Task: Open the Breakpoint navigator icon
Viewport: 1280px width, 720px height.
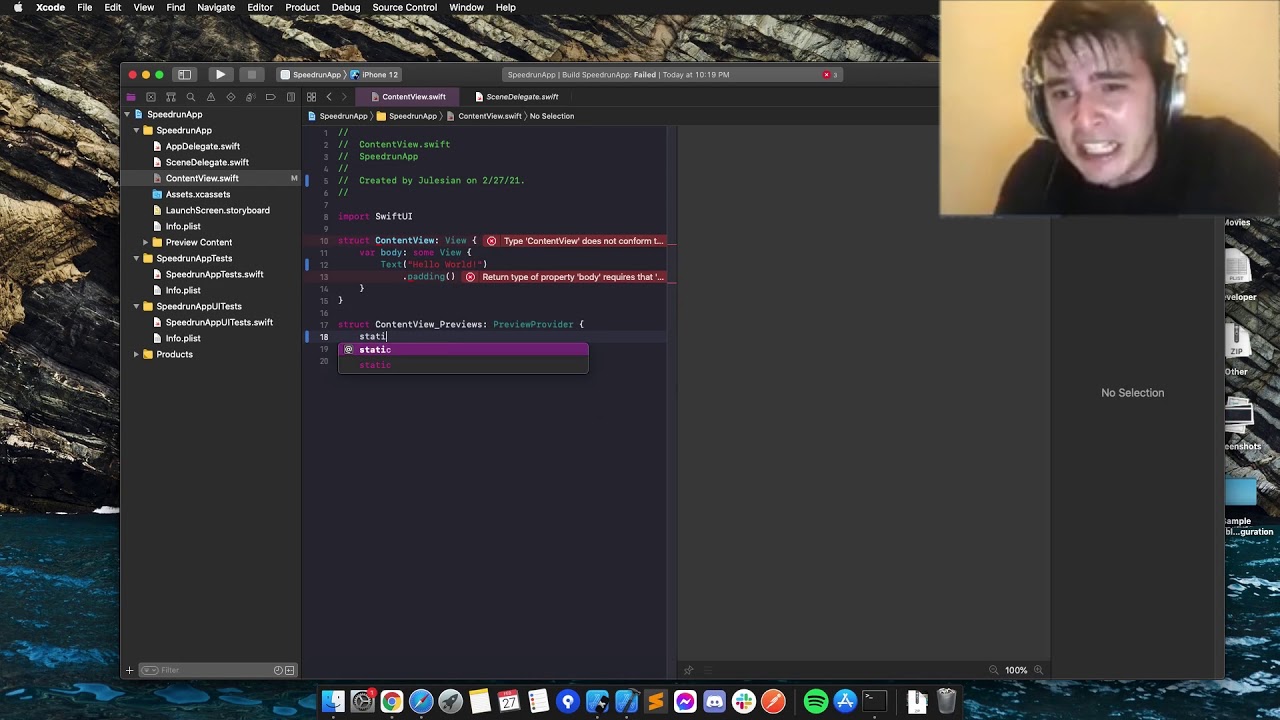Action: coord(271,97)
